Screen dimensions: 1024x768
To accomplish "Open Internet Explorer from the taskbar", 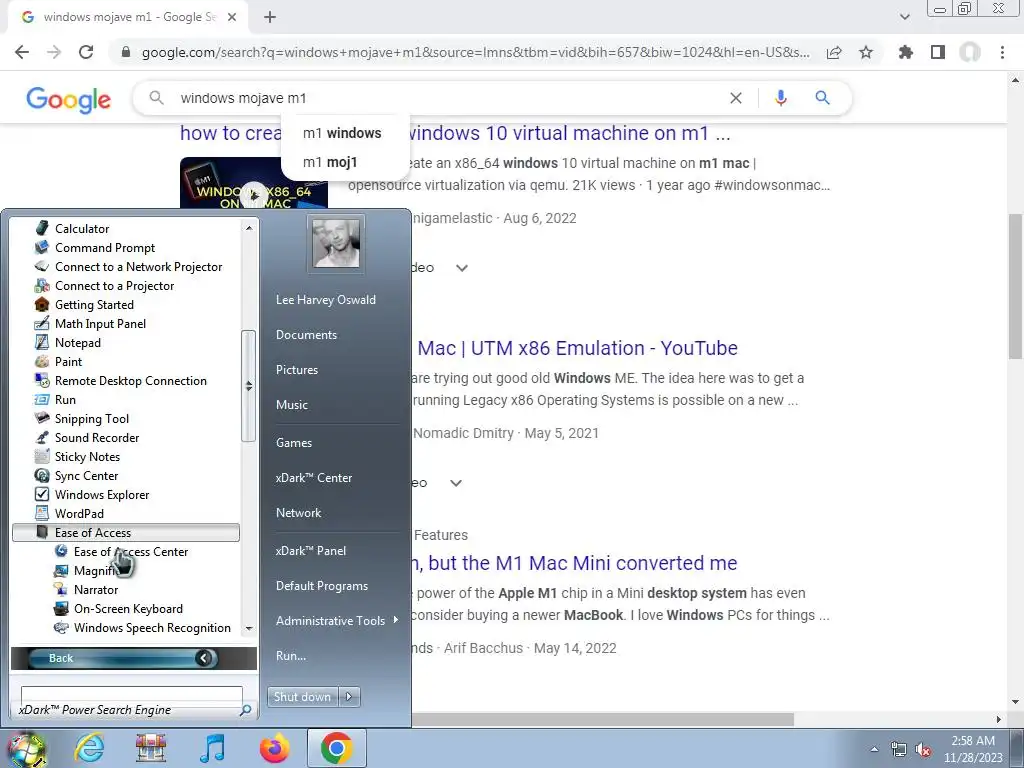I will [x=89, y=748].
